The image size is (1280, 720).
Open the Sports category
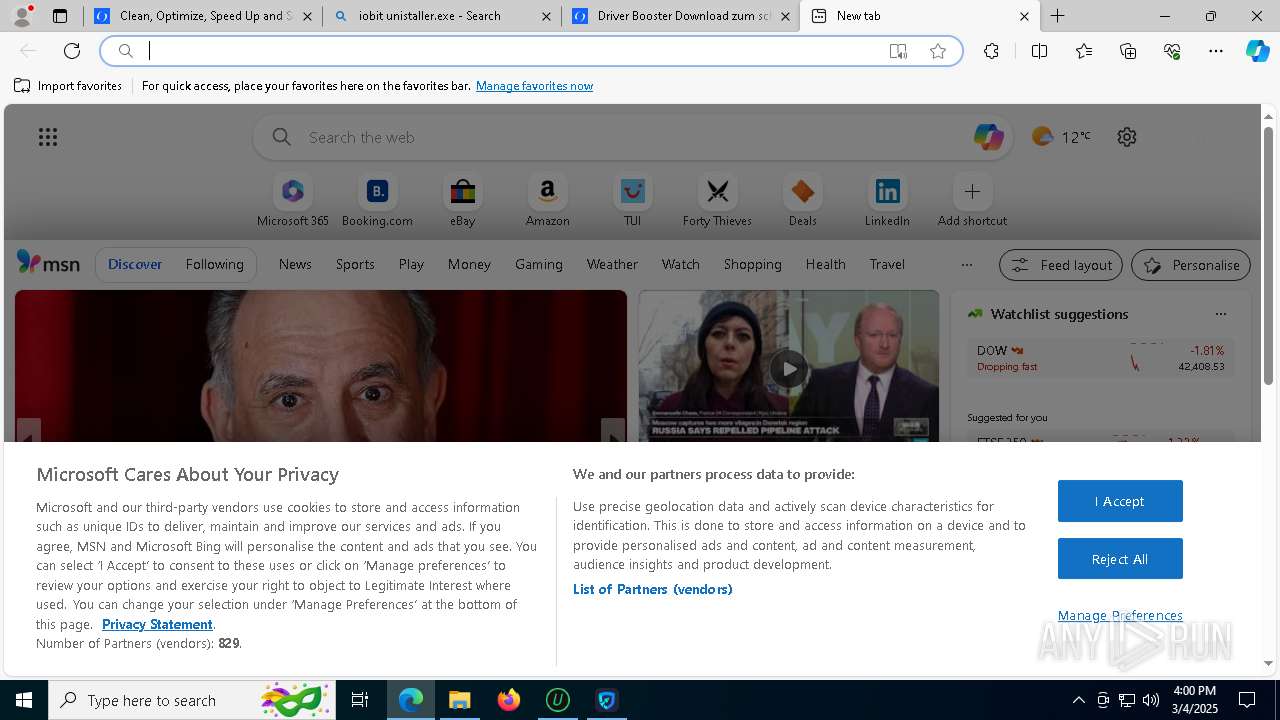pyautogui.click(x=355, y=264)
